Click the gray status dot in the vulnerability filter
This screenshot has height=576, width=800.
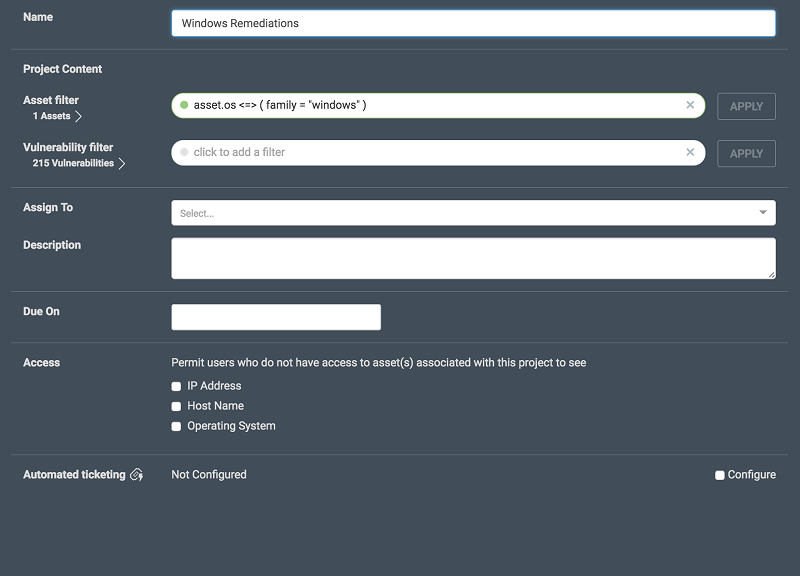(x=184, y=153)
